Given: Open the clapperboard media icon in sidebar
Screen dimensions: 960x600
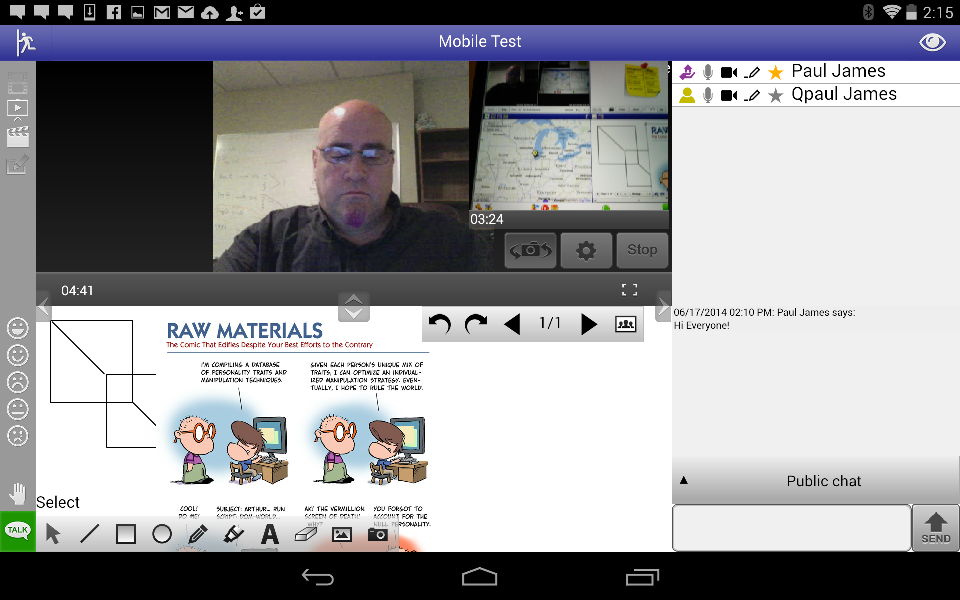Looking at the screenshot, I should coord(18,137).
